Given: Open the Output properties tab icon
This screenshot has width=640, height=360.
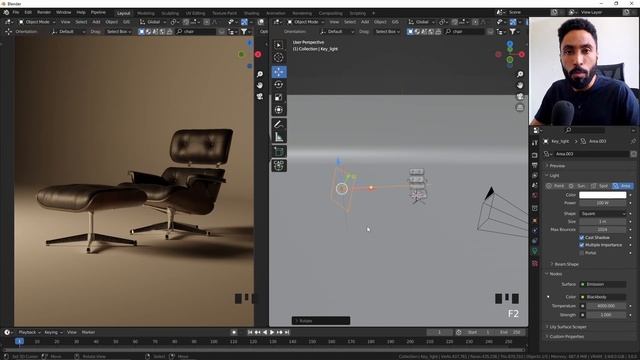Looking at the screenshot, I should point(535,165).
